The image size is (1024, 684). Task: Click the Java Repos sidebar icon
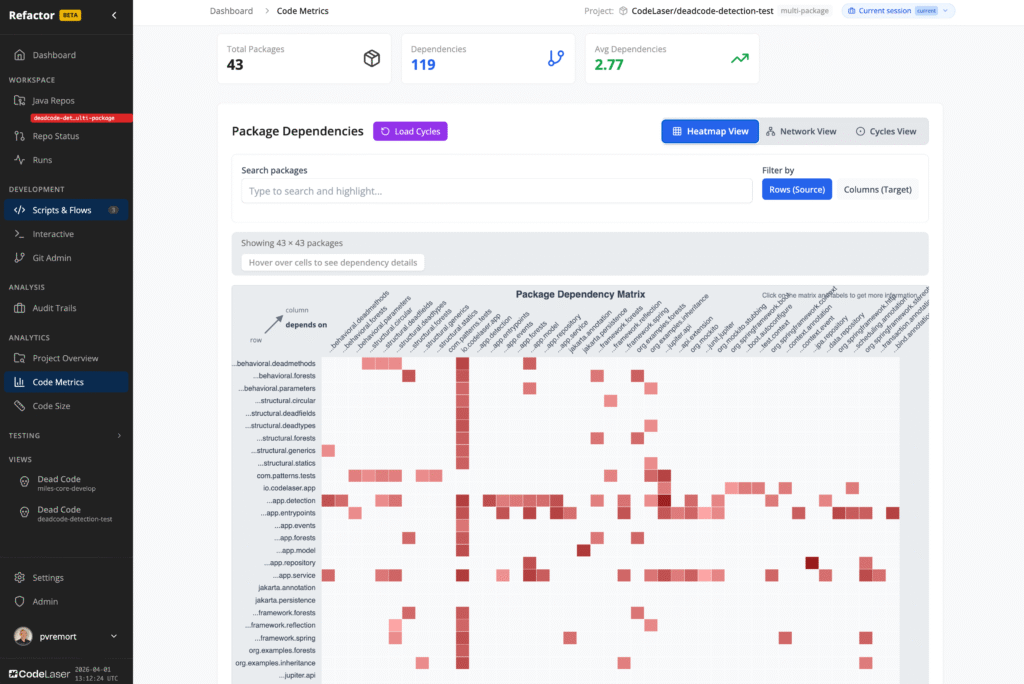click(19, 101)
